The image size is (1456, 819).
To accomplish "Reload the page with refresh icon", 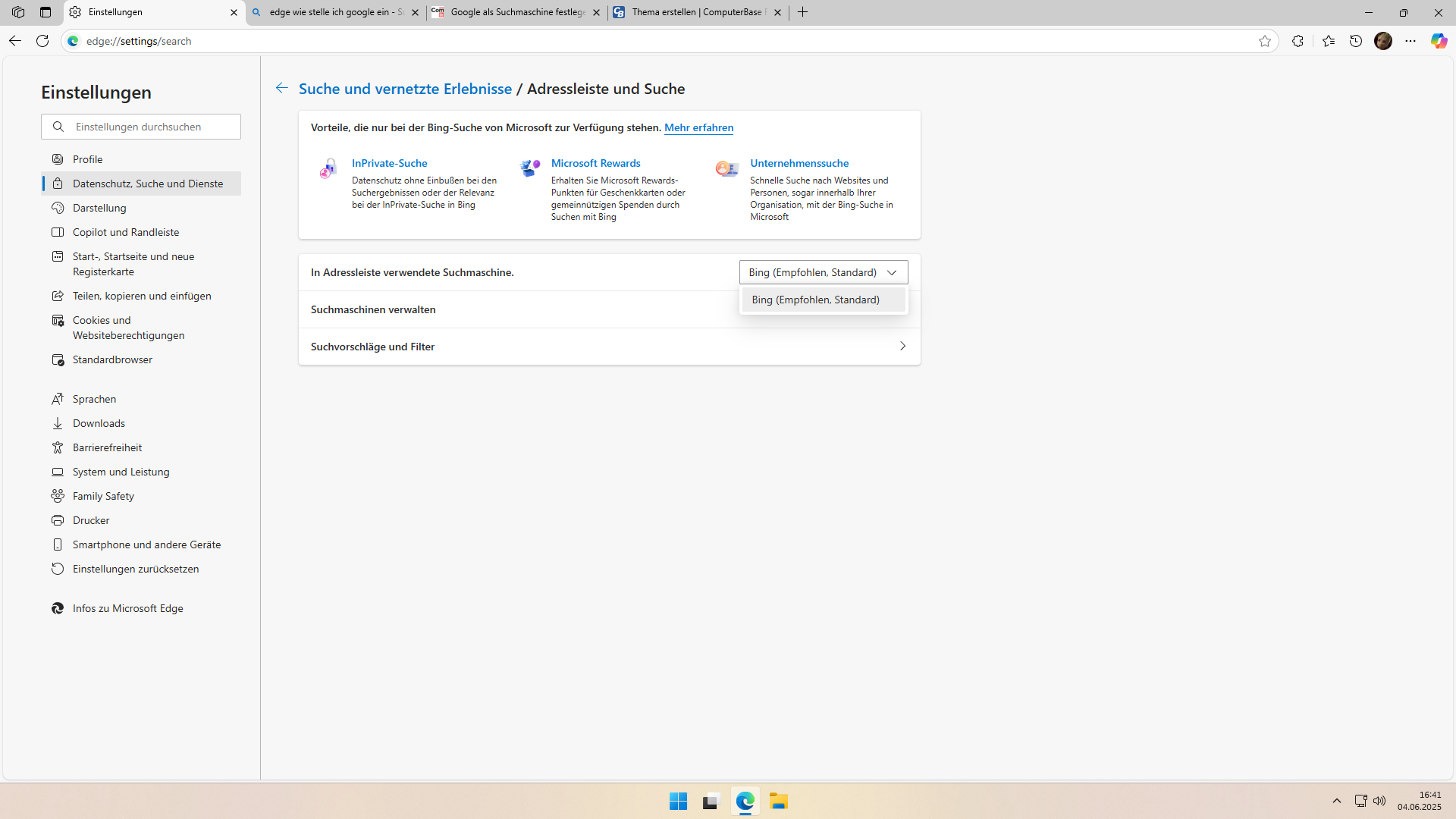I will click(42, 41).
